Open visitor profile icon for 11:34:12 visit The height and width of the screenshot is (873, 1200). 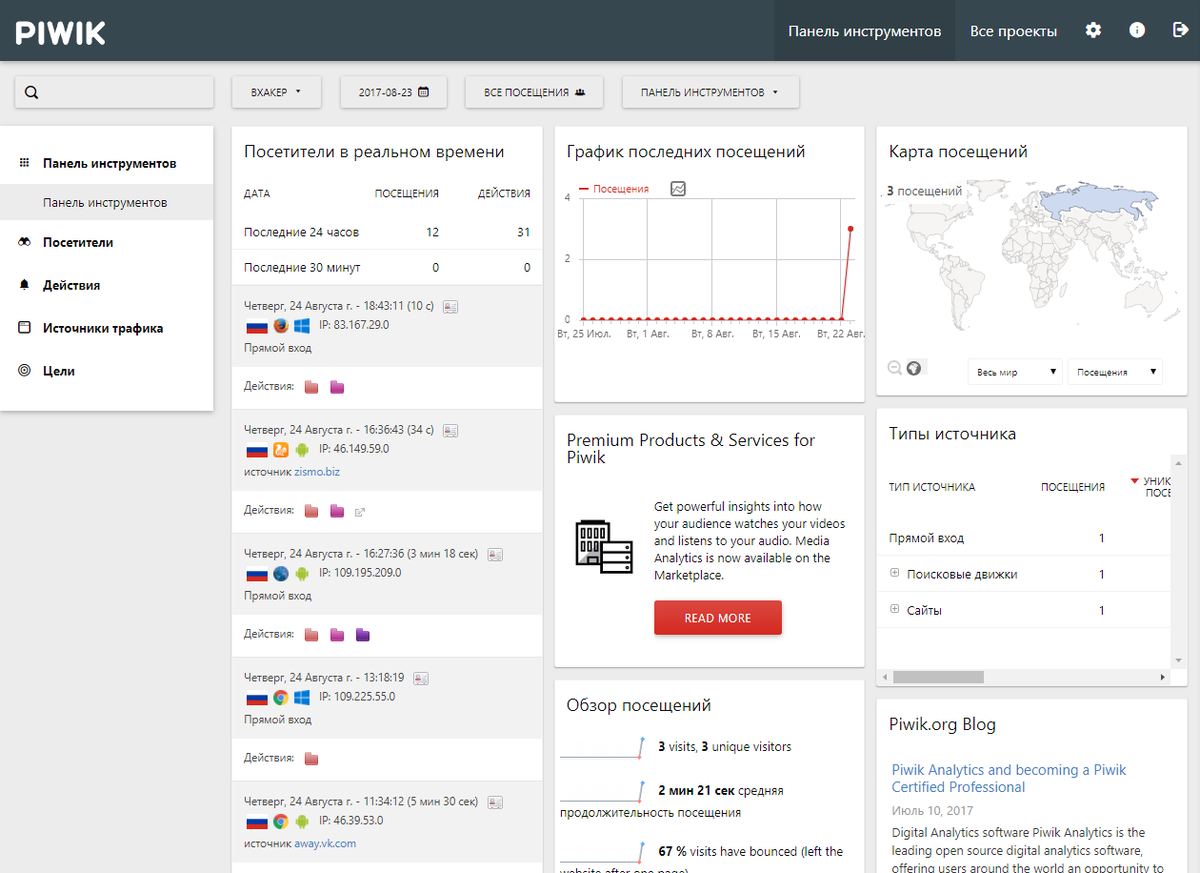(x=495, y=802)
